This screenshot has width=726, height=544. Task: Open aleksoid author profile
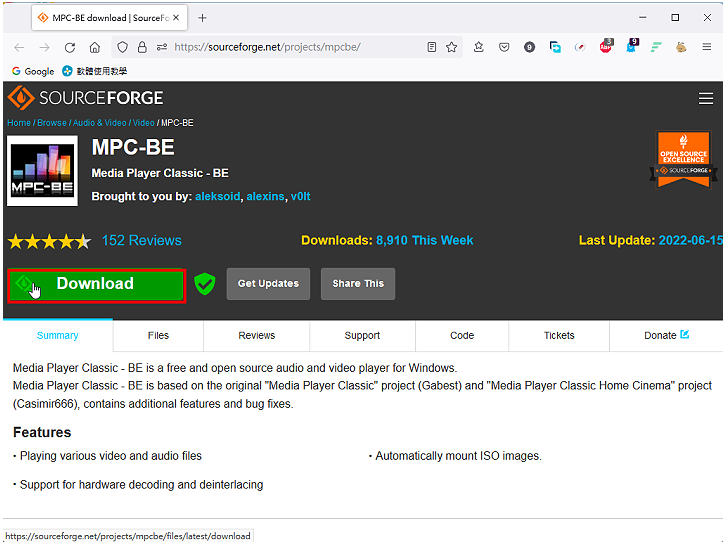pyautogui.click(x=218, y=196)
